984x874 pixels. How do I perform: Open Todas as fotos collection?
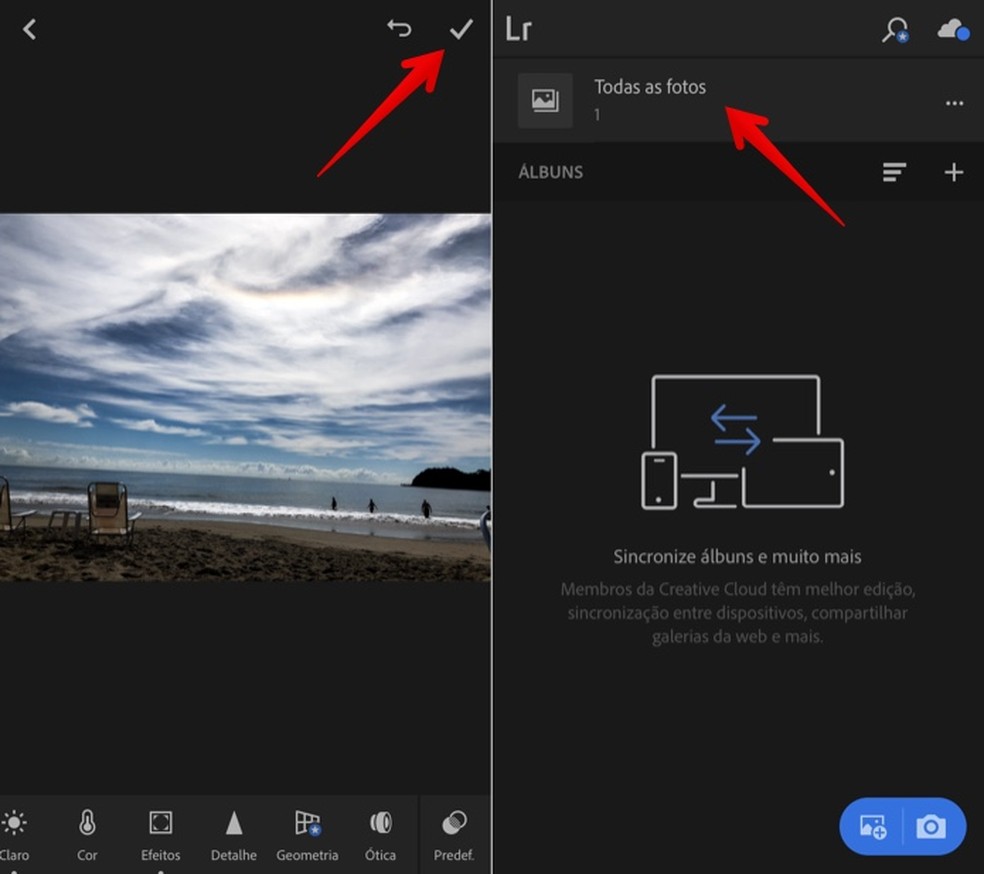pos(650,99)
